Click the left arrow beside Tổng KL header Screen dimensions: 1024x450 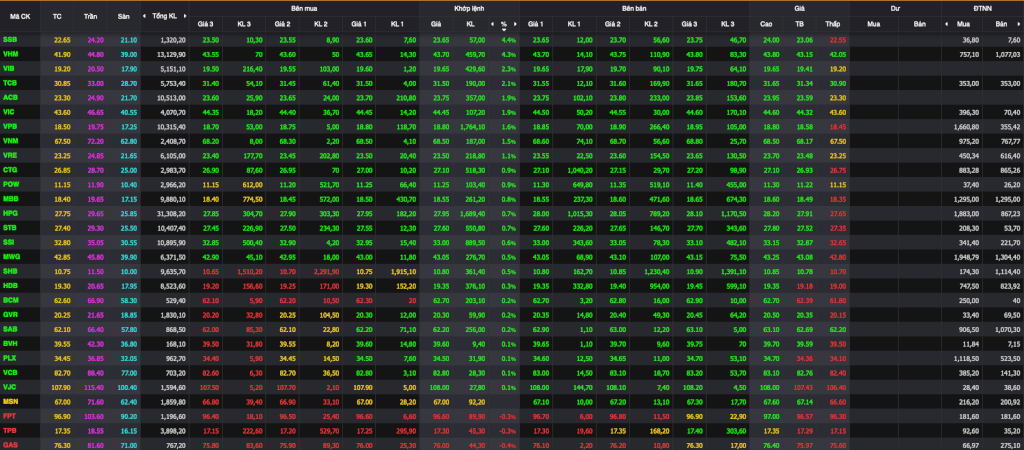point(146,15)
